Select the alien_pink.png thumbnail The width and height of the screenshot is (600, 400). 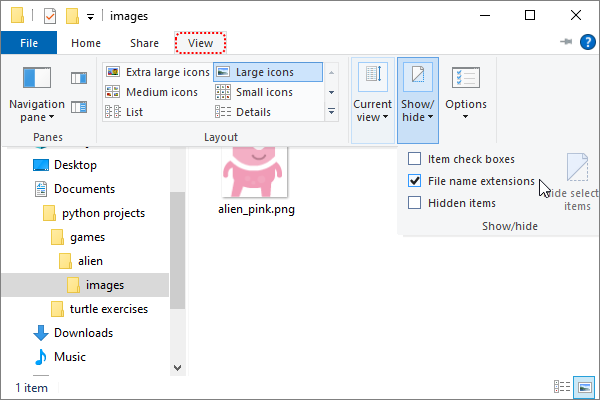pos(256,172)
